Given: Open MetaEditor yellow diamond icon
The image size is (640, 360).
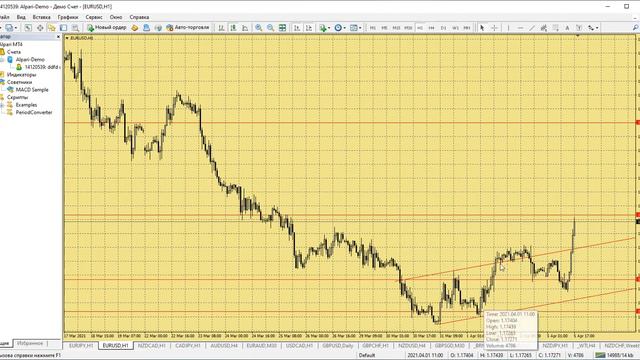Looking at the screenshot, I should [x=135, y=28].
